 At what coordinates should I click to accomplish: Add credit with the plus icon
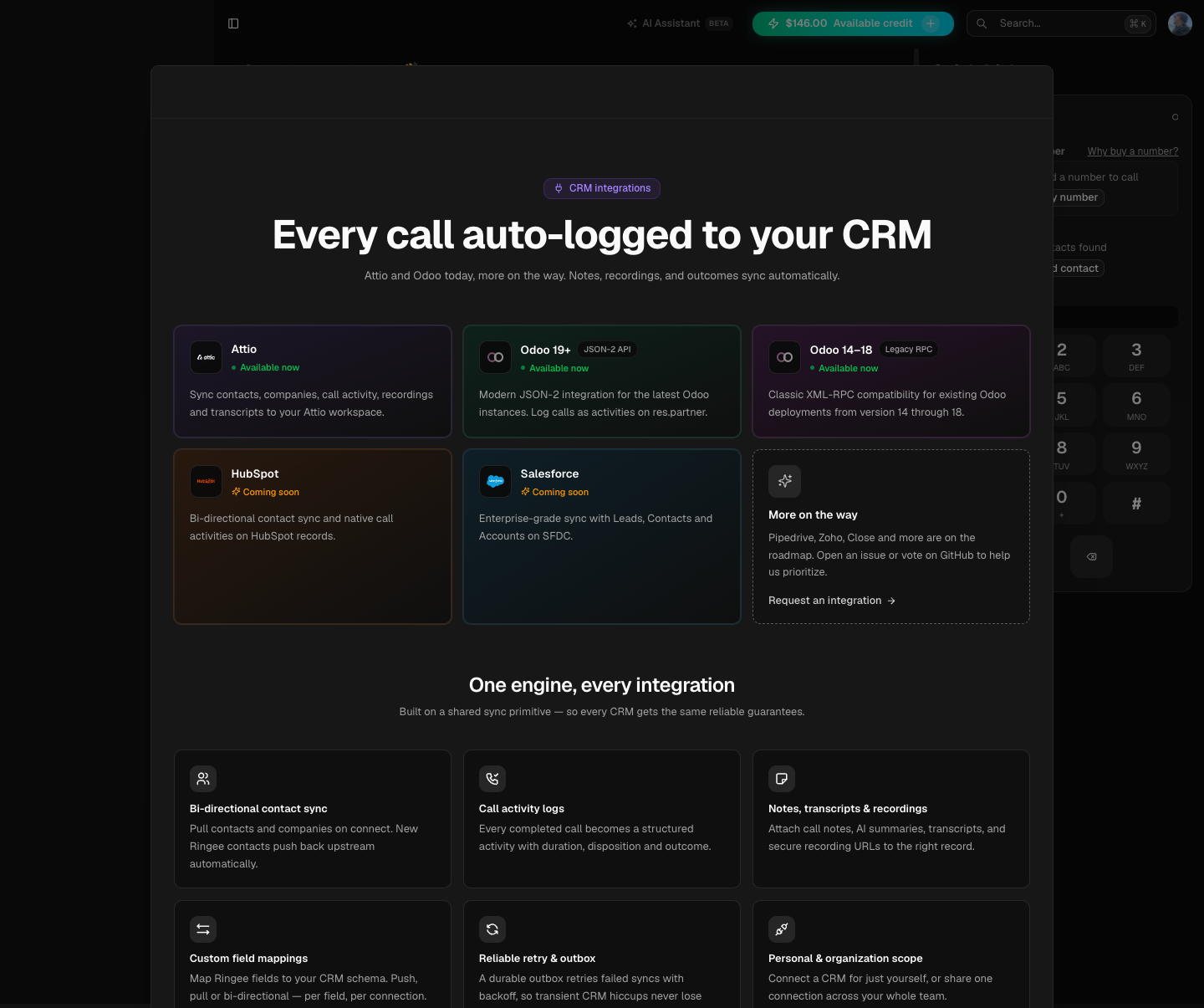click(x=931, y=23)
